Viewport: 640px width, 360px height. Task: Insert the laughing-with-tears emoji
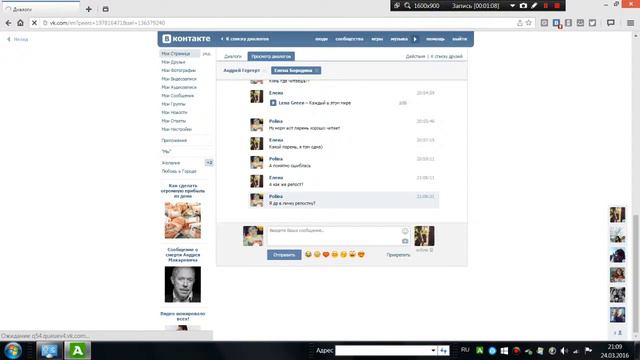click(308, 255)
